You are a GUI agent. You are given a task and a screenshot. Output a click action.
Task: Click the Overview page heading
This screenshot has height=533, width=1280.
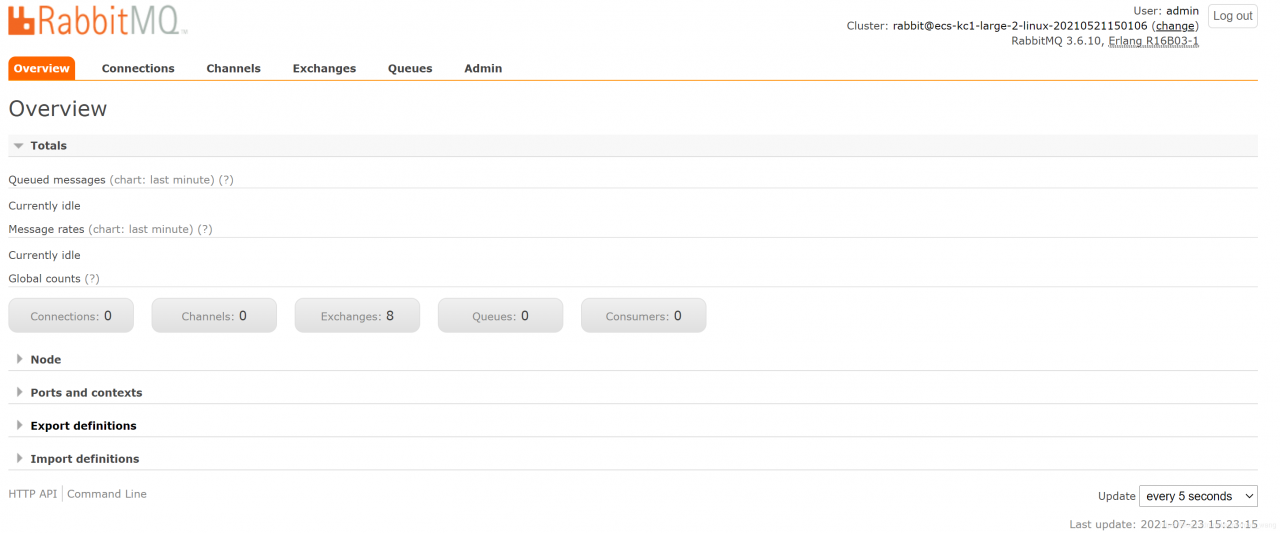[x=57, y=109]
